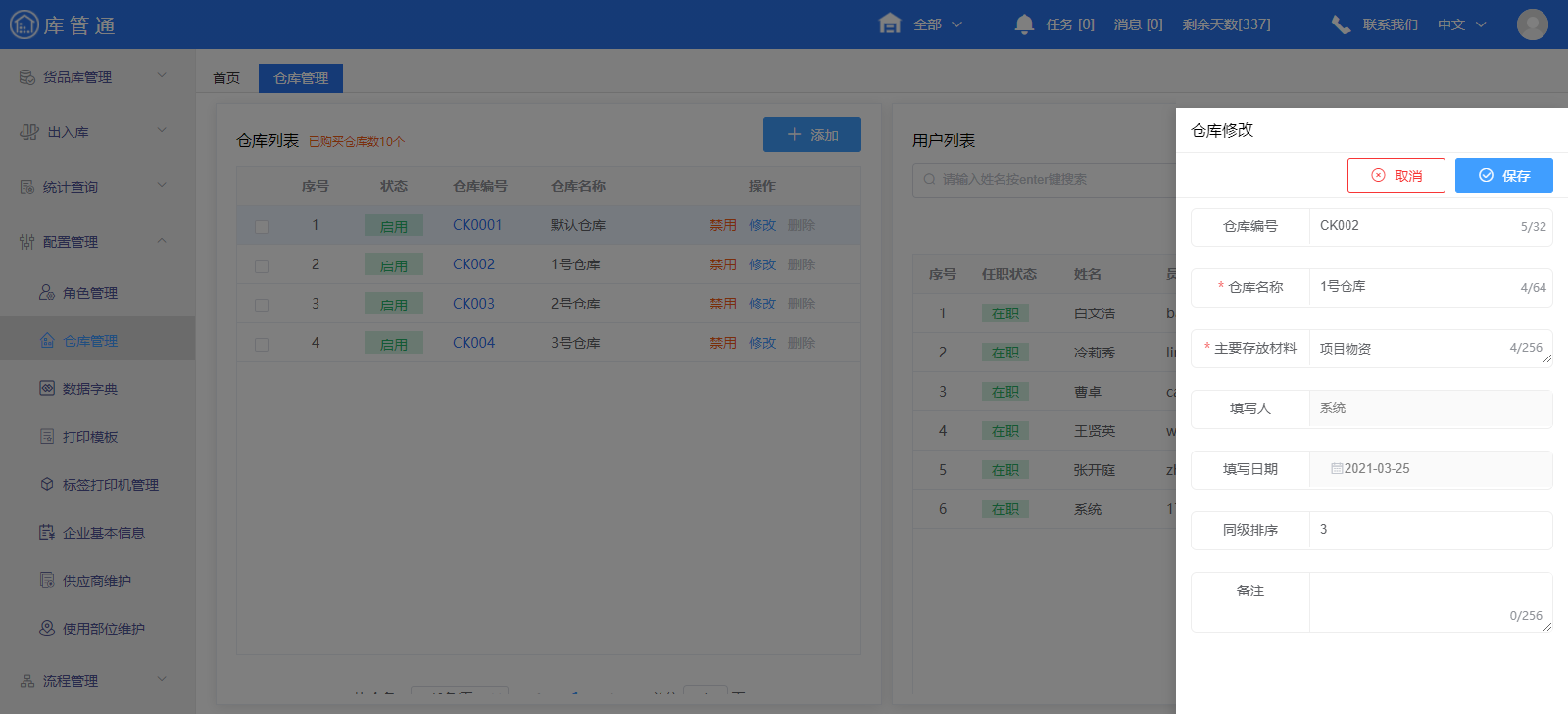Click the CK0001 warehouse code

[x=477, y=225]
